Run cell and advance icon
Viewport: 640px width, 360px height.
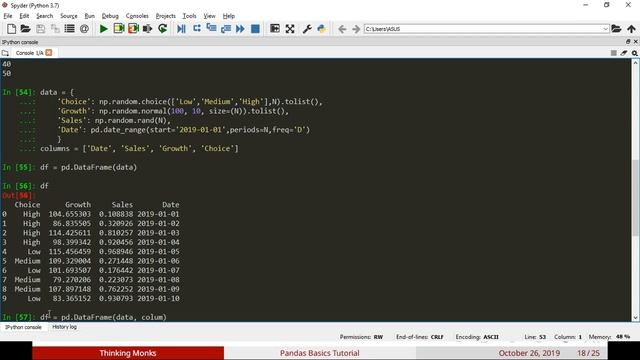(133, 29)
